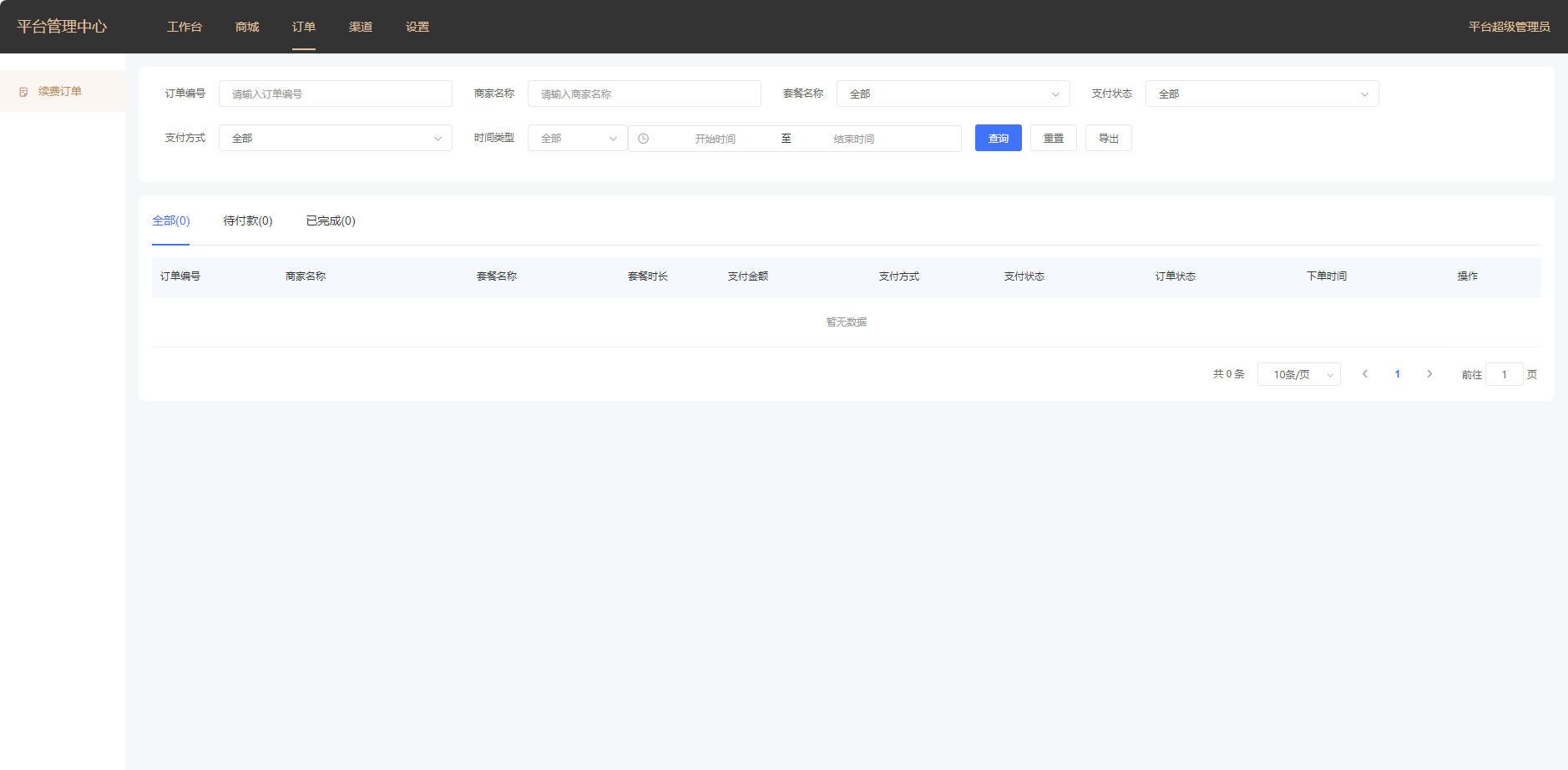Click the 查询 button
1568x770 pixels.
click(998, 138)
